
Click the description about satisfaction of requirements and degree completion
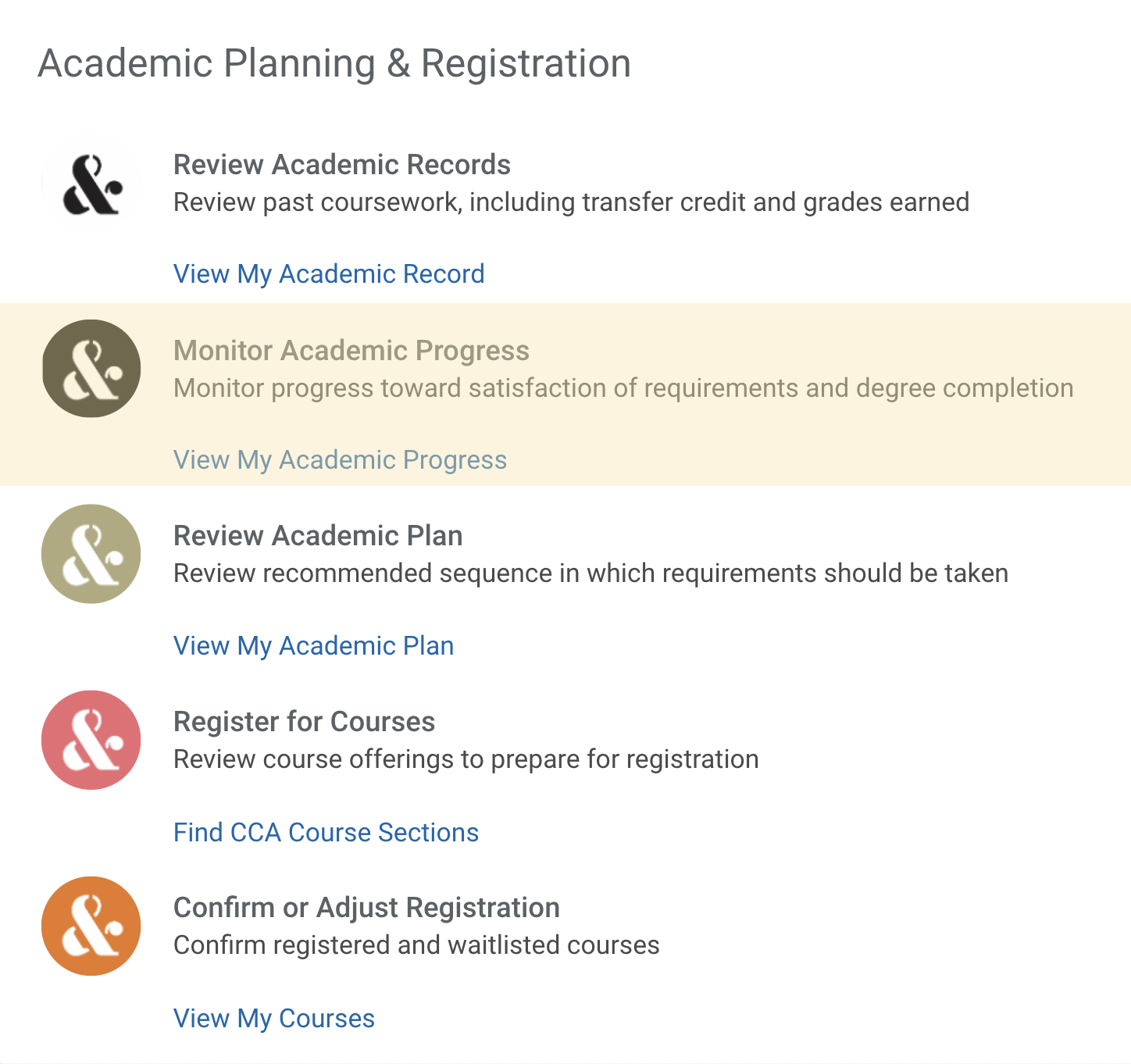(x=623, y=388)
